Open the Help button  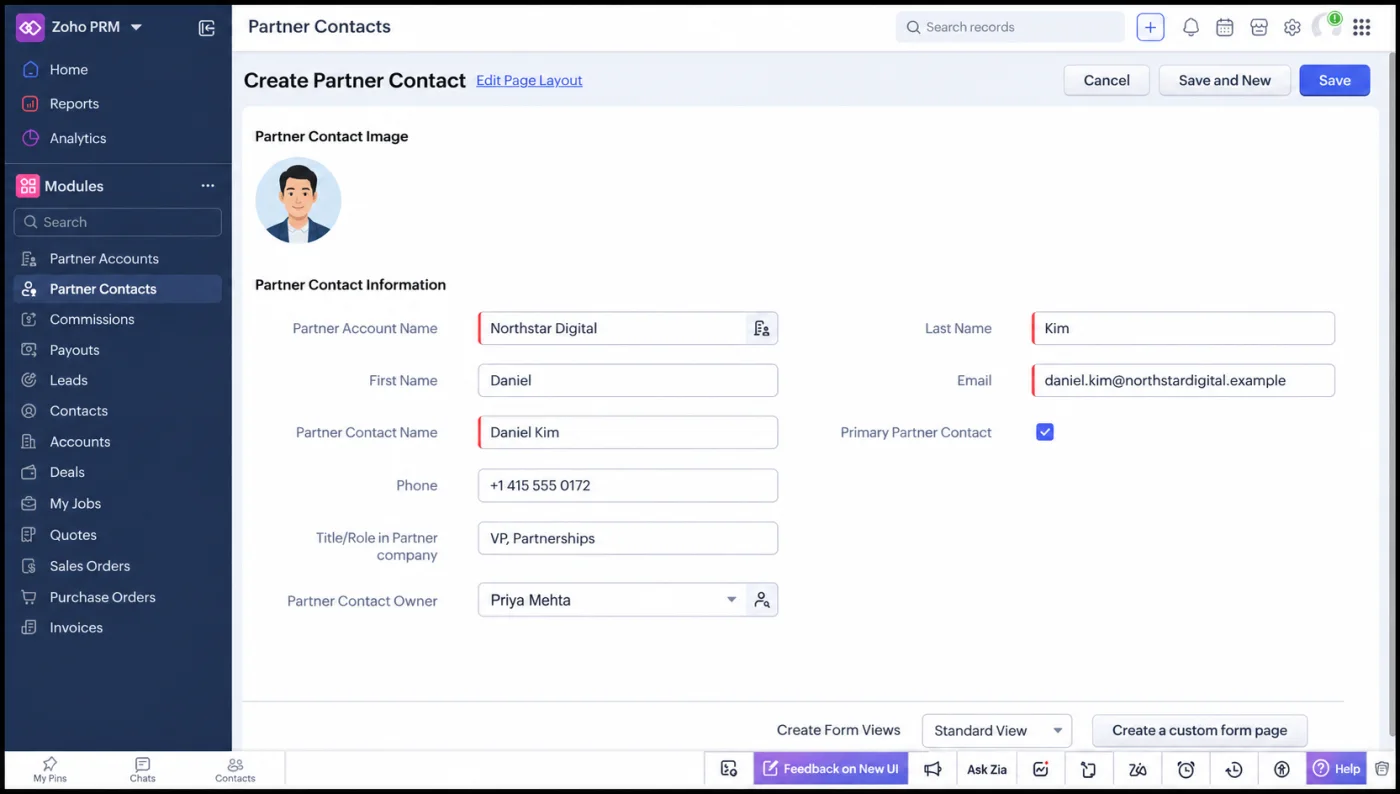1337,769
